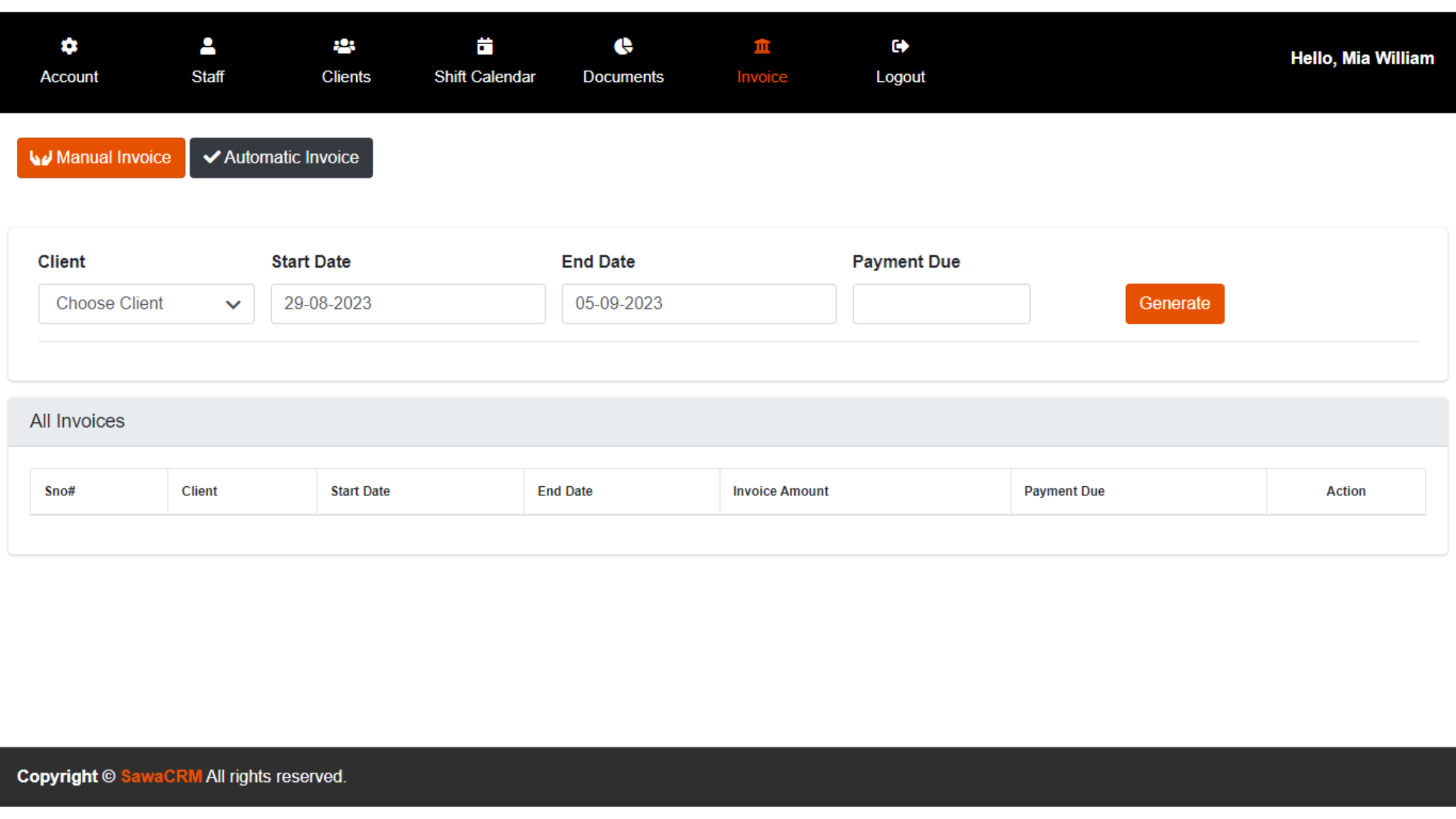Open the Choose Client dropdown

(x=146, y=304)
